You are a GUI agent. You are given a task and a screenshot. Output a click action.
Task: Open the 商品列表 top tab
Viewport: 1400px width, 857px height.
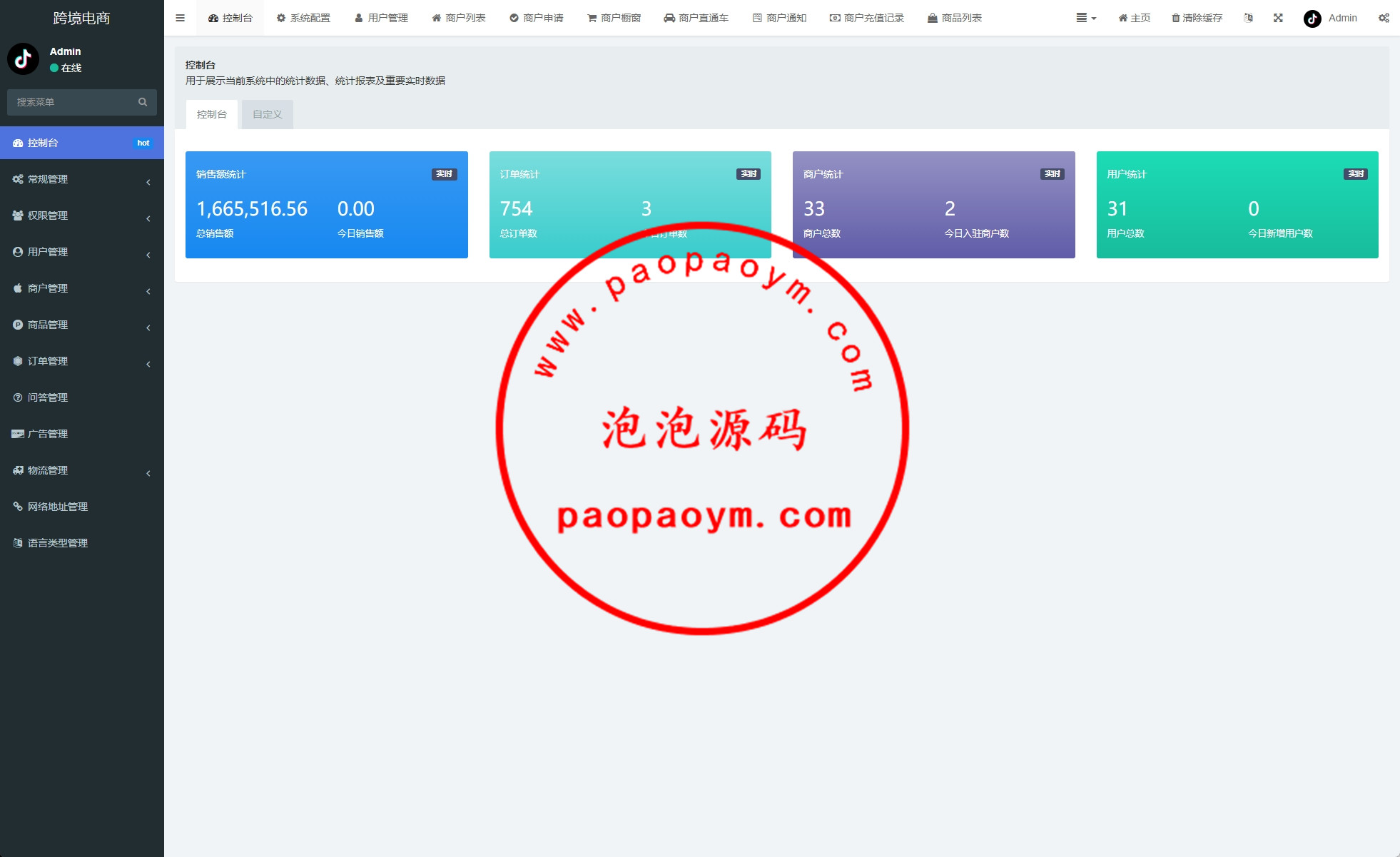click(955, 18)
